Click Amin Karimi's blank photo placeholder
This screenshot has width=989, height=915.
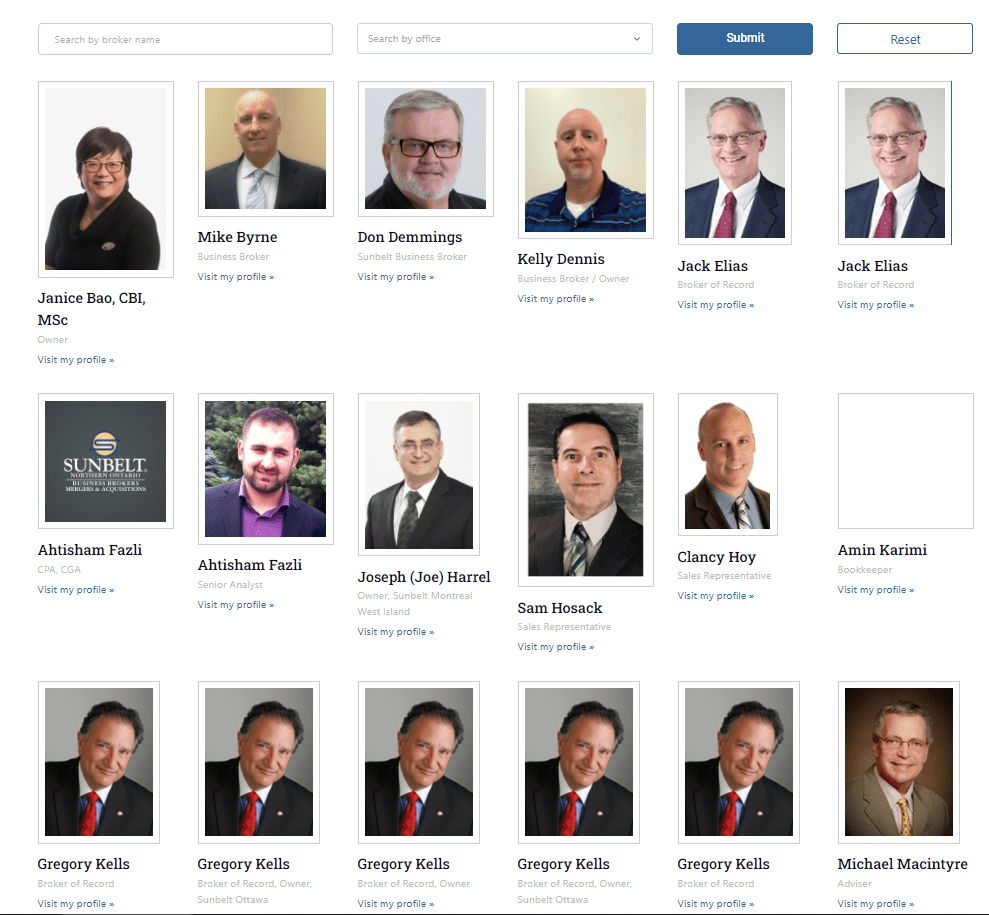pos(906,461)
